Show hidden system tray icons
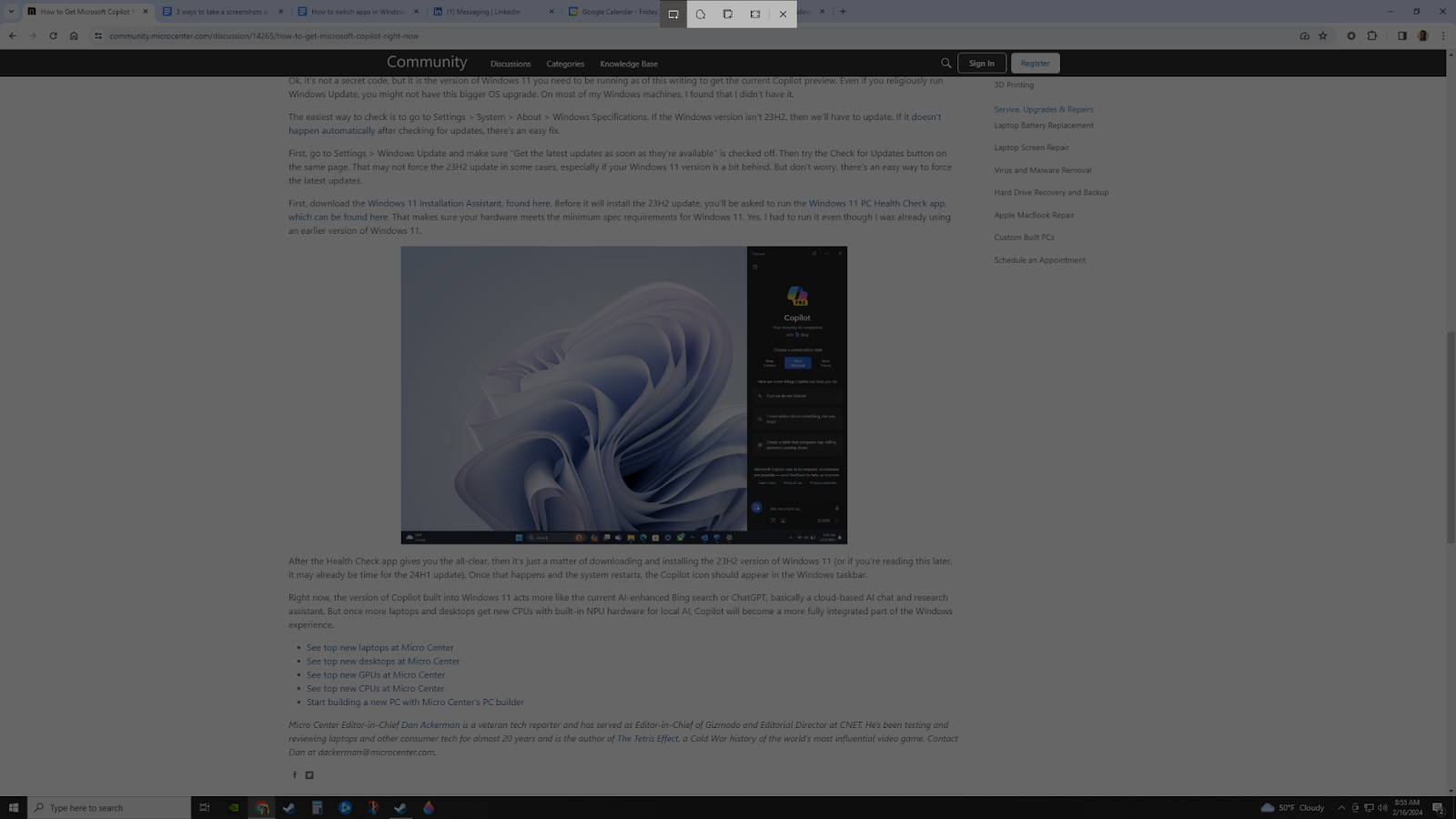 point(1341,807)
